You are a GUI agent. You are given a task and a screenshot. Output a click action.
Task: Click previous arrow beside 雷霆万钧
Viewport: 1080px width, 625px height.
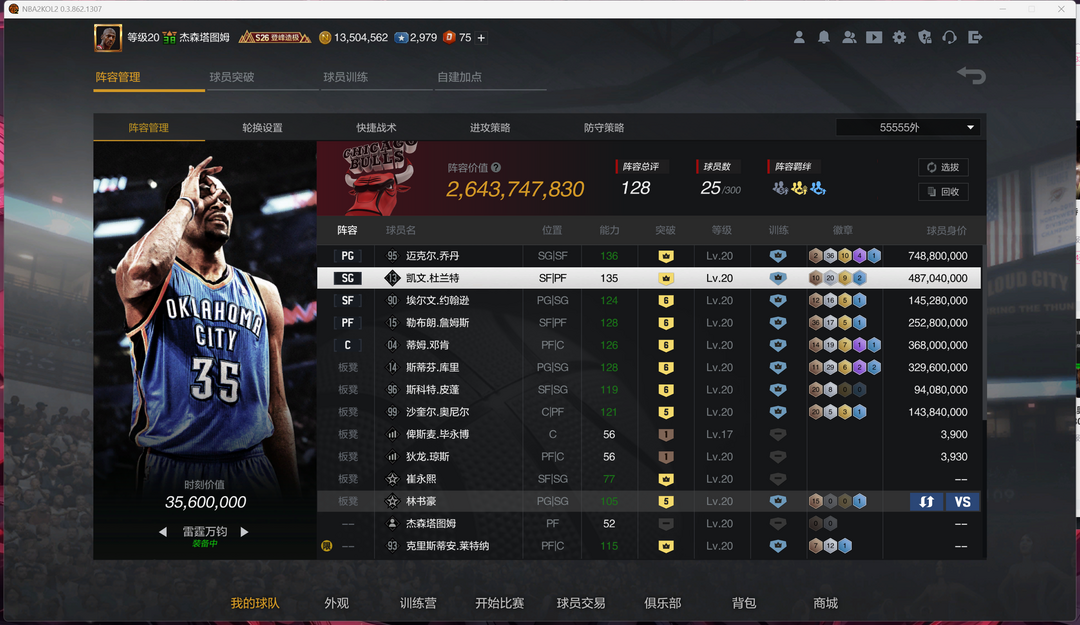(163, 532)
